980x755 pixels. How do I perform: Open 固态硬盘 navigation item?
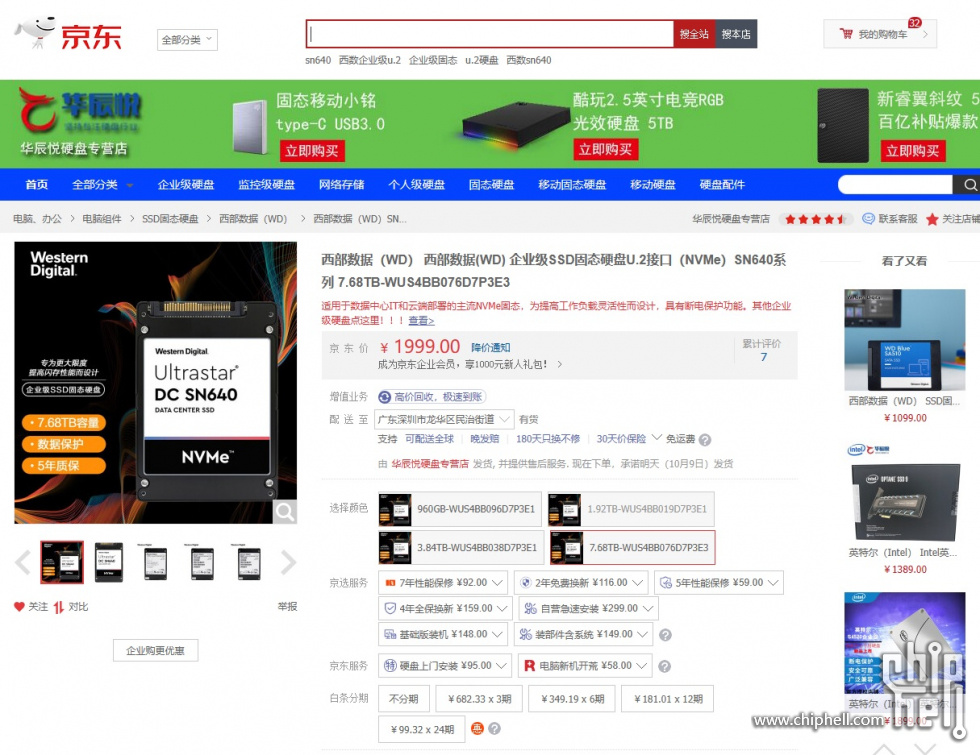(491, 184)
